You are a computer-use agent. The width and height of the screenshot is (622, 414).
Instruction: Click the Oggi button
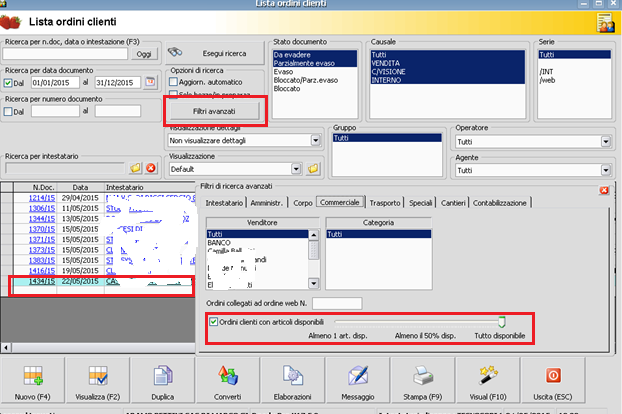click(144, 54)
